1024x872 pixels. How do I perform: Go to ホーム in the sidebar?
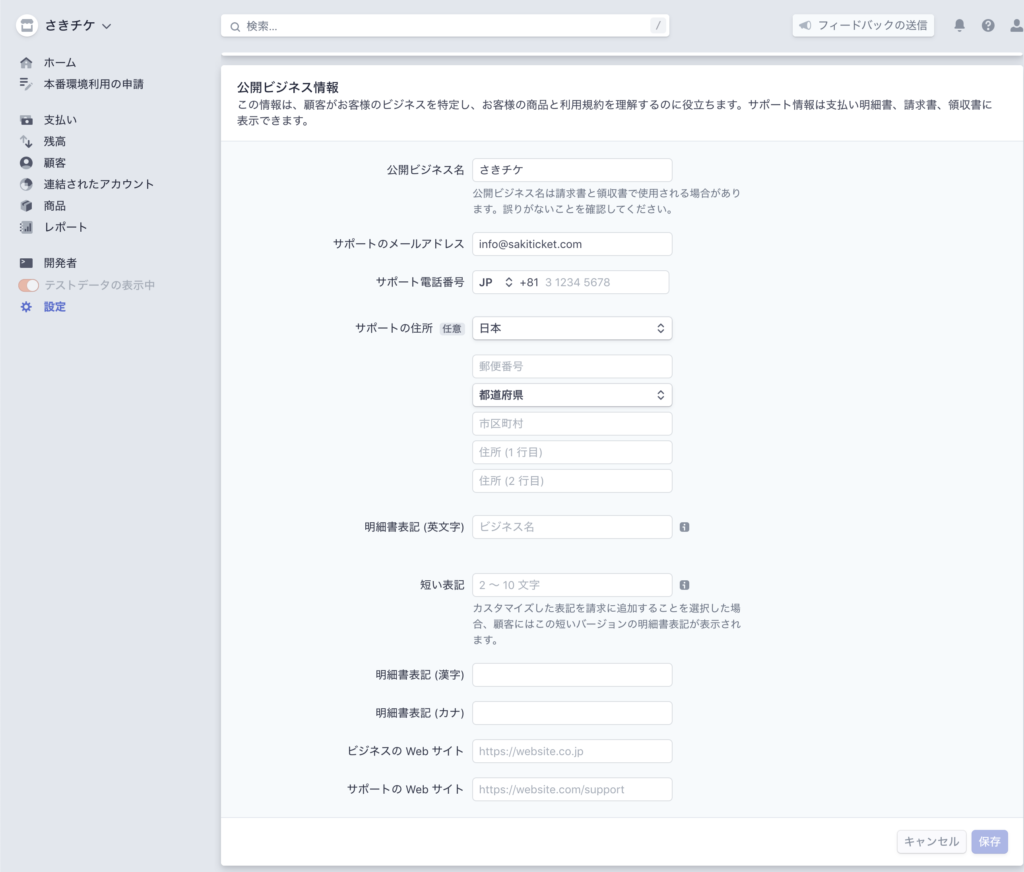60,63
